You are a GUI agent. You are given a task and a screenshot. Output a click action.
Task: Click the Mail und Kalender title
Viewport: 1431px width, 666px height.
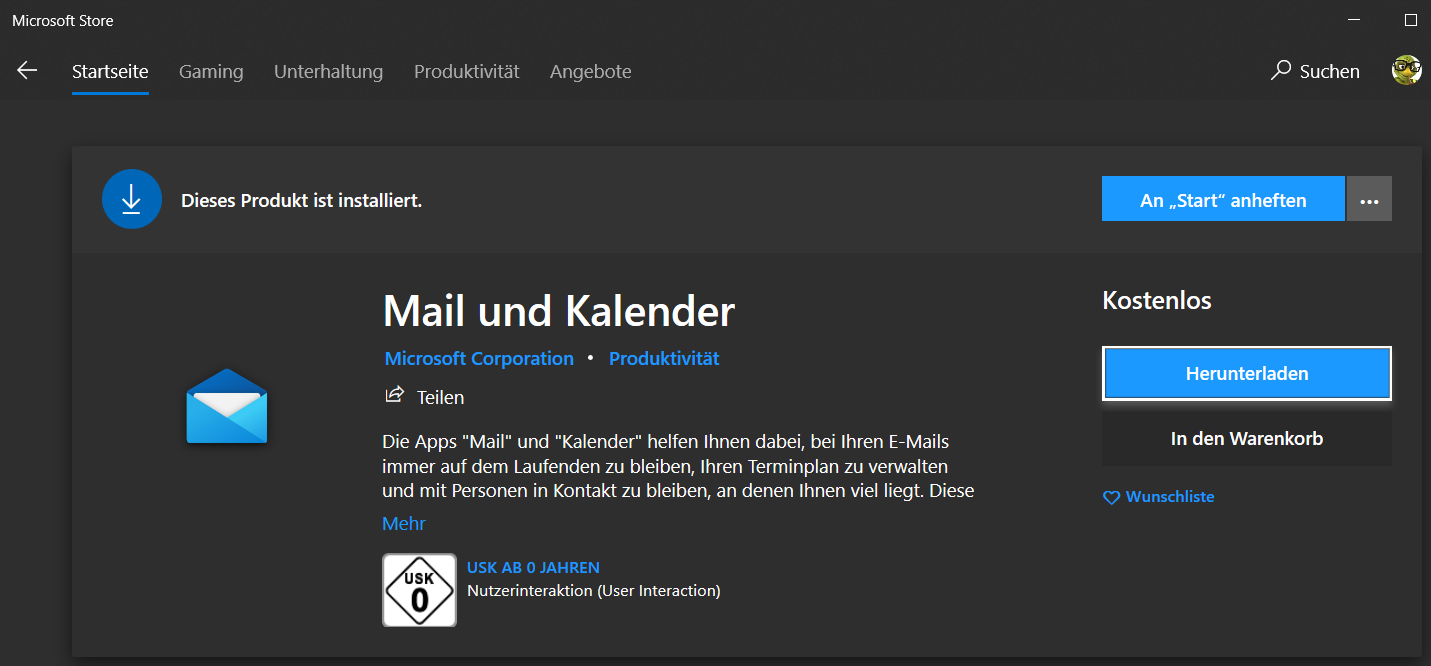pos(559,311)
